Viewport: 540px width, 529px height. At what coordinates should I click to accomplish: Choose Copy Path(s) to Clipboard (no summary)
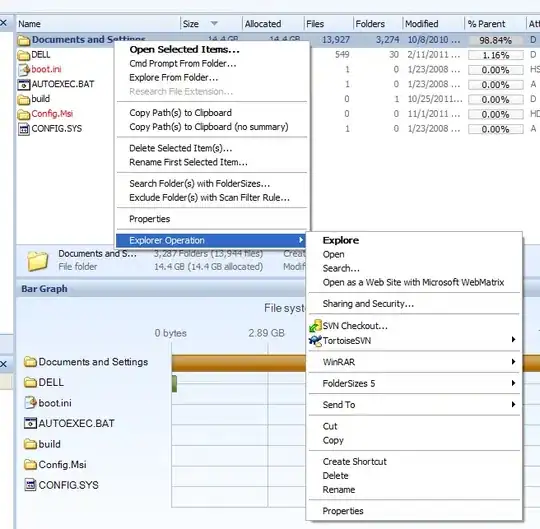point(212,127)
